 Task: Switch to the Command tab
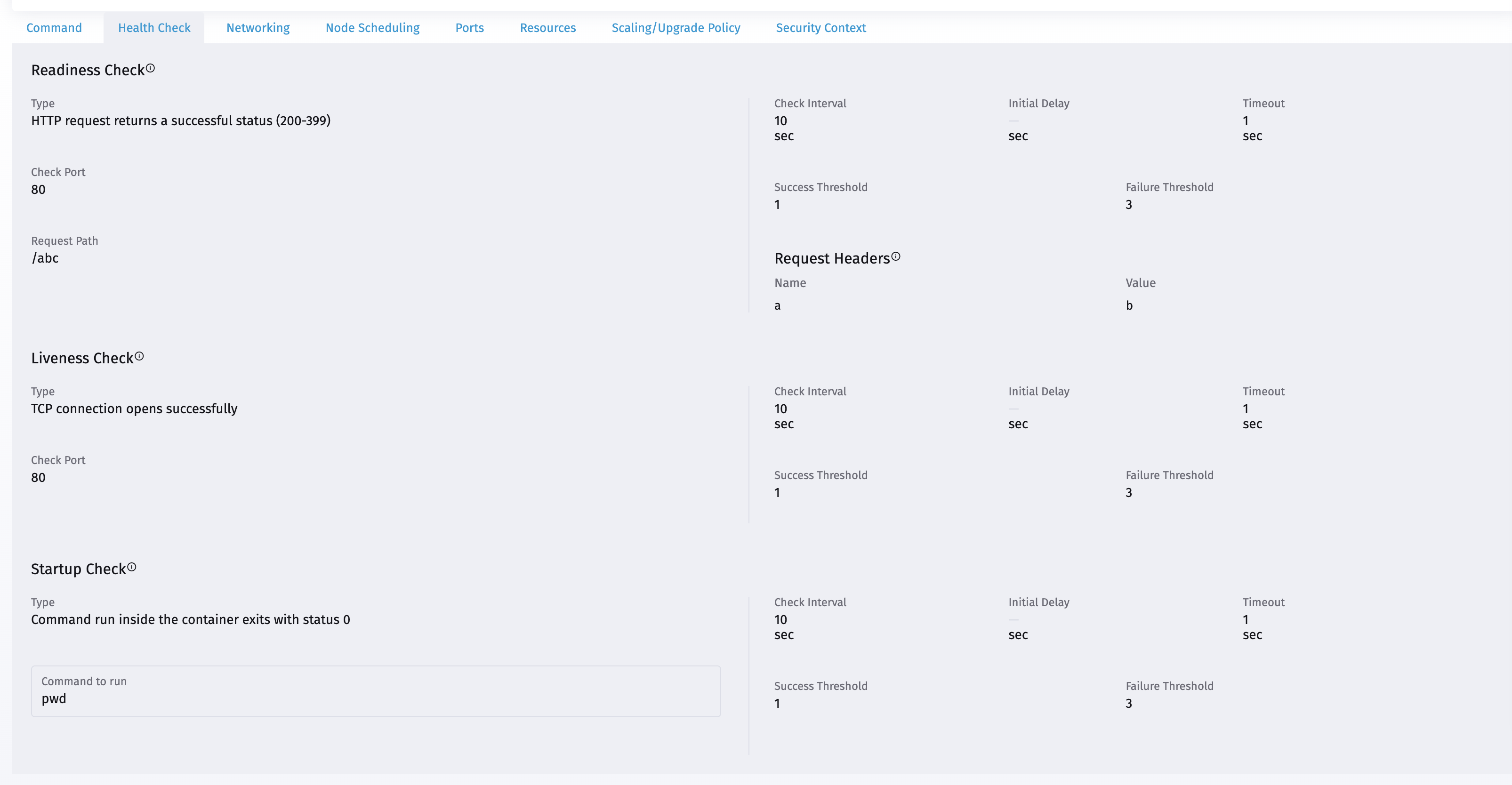pos(54,28)
